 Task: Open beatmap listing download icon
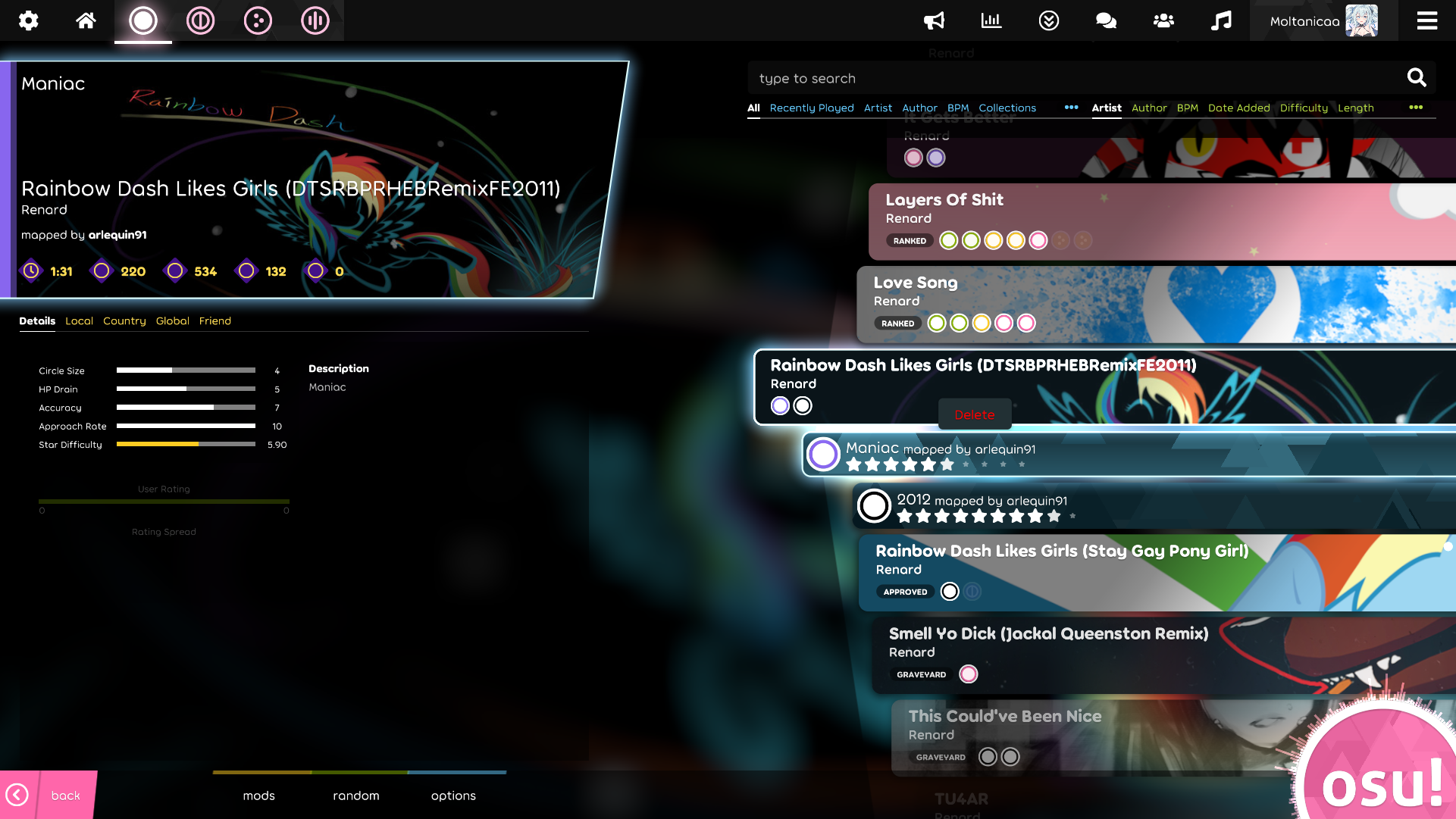(x=1049, y=20)
